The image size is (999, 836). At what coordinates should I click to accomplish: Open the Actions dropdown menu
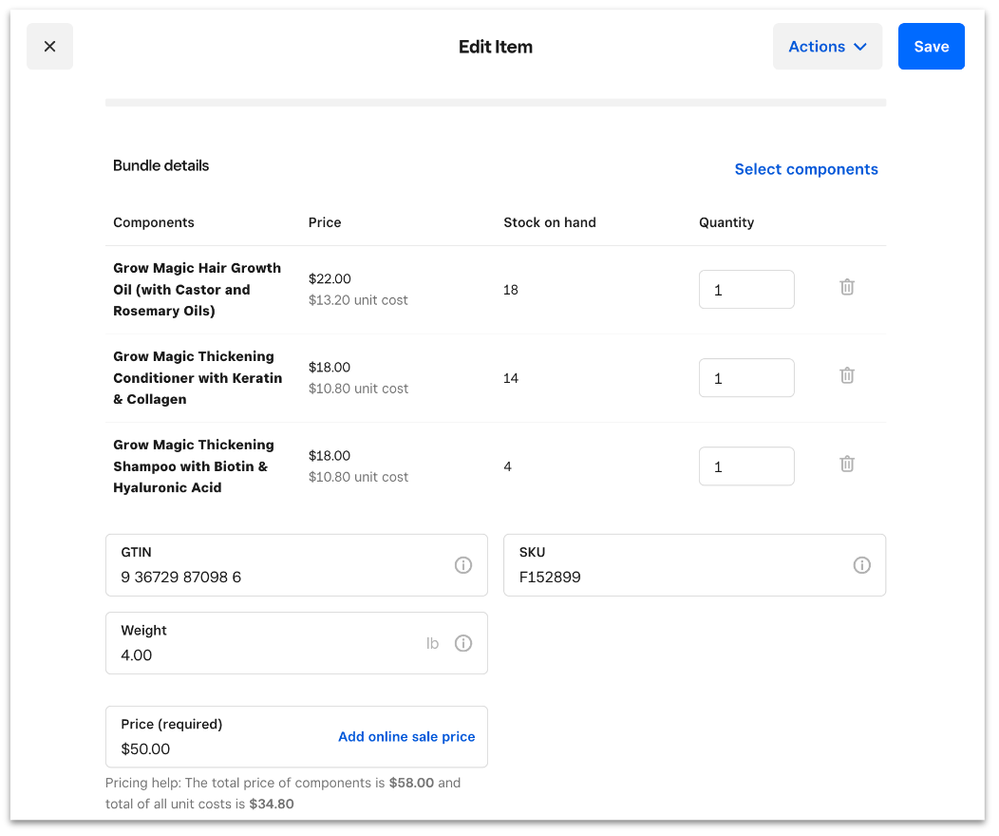point(827,47)
